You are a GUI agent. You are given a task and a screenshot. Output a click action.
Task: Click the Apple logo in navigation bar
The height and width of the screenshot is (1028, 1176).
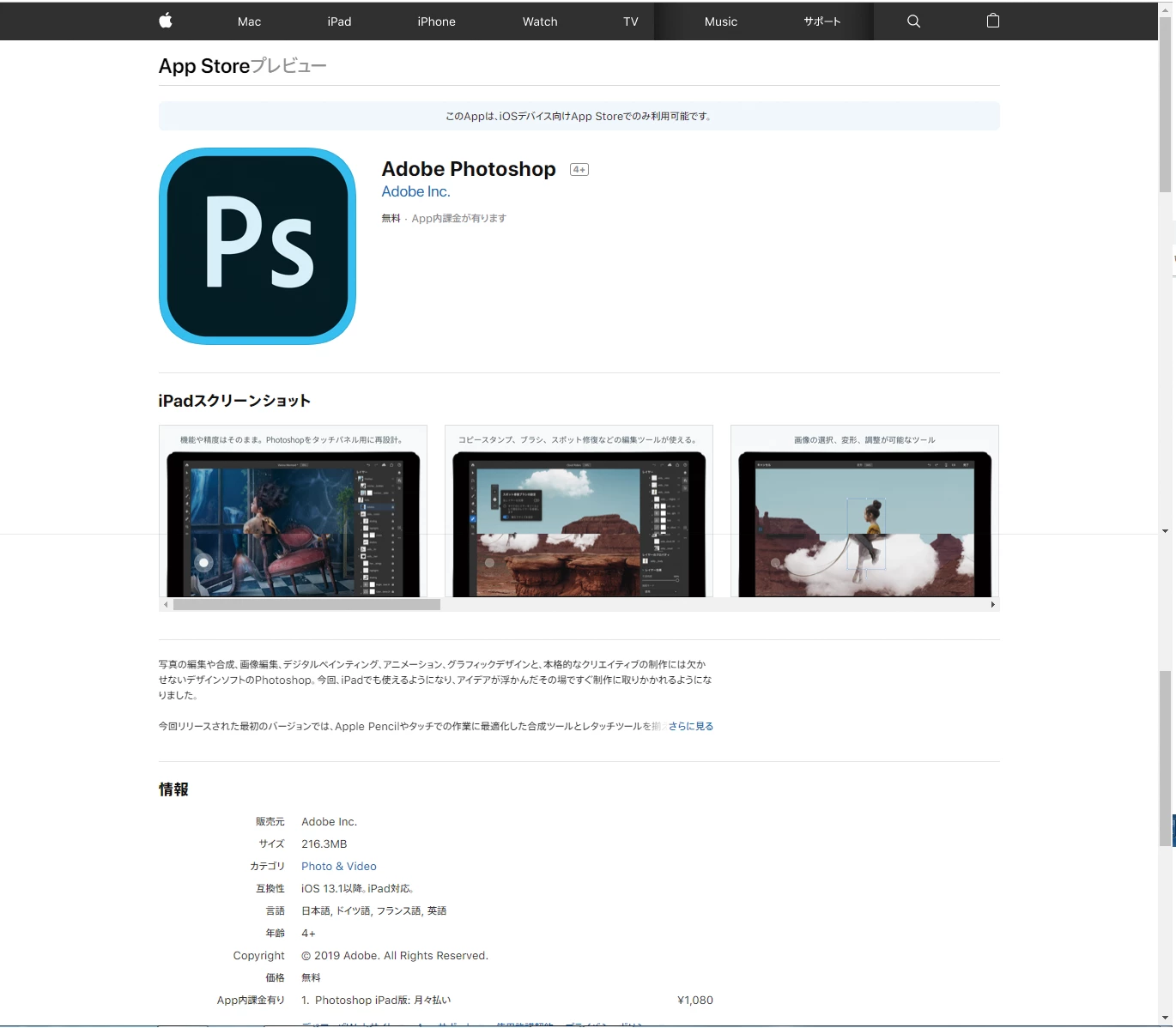[x=166, y=21]
